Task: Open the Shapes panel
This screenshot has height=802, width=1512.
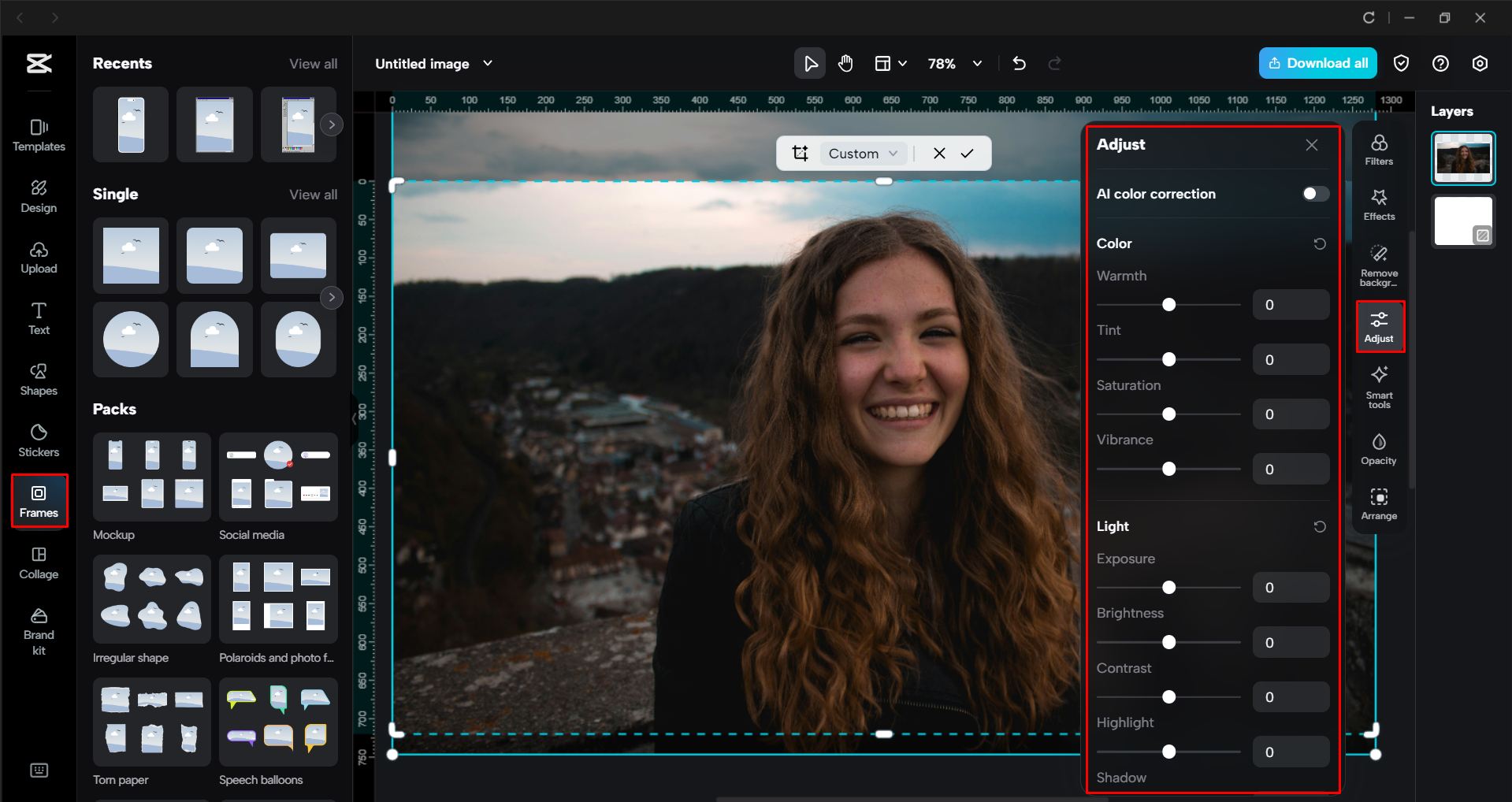Action: coord(39,378)
